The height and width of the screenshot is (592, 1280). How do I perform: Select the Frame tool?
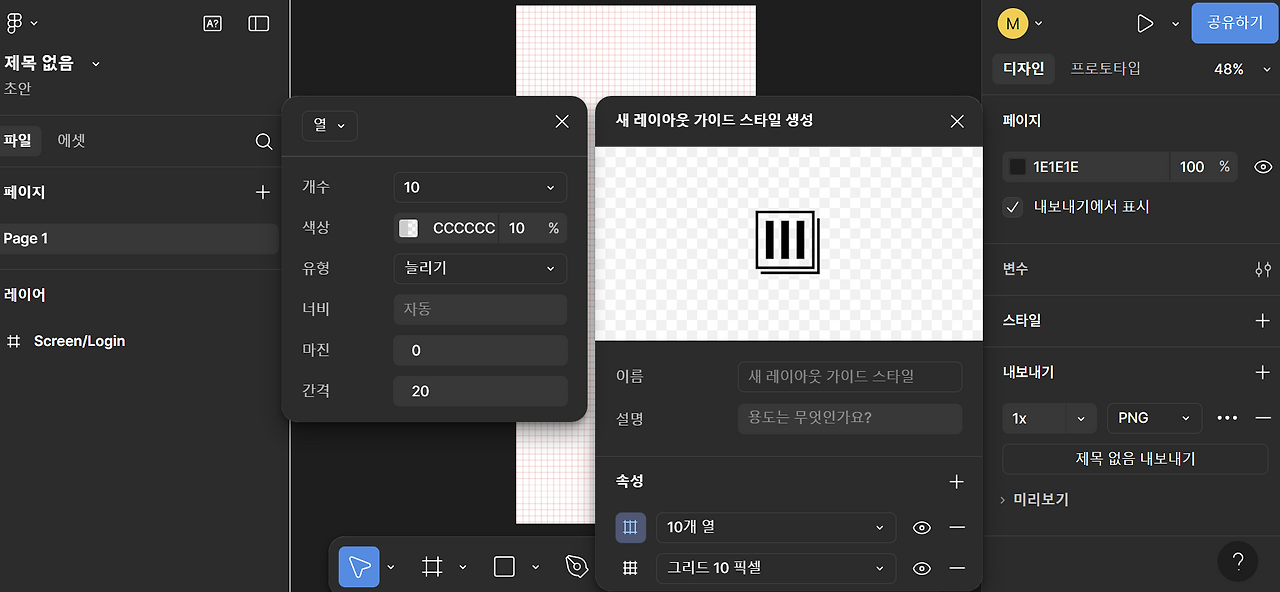tap(432, 566)
